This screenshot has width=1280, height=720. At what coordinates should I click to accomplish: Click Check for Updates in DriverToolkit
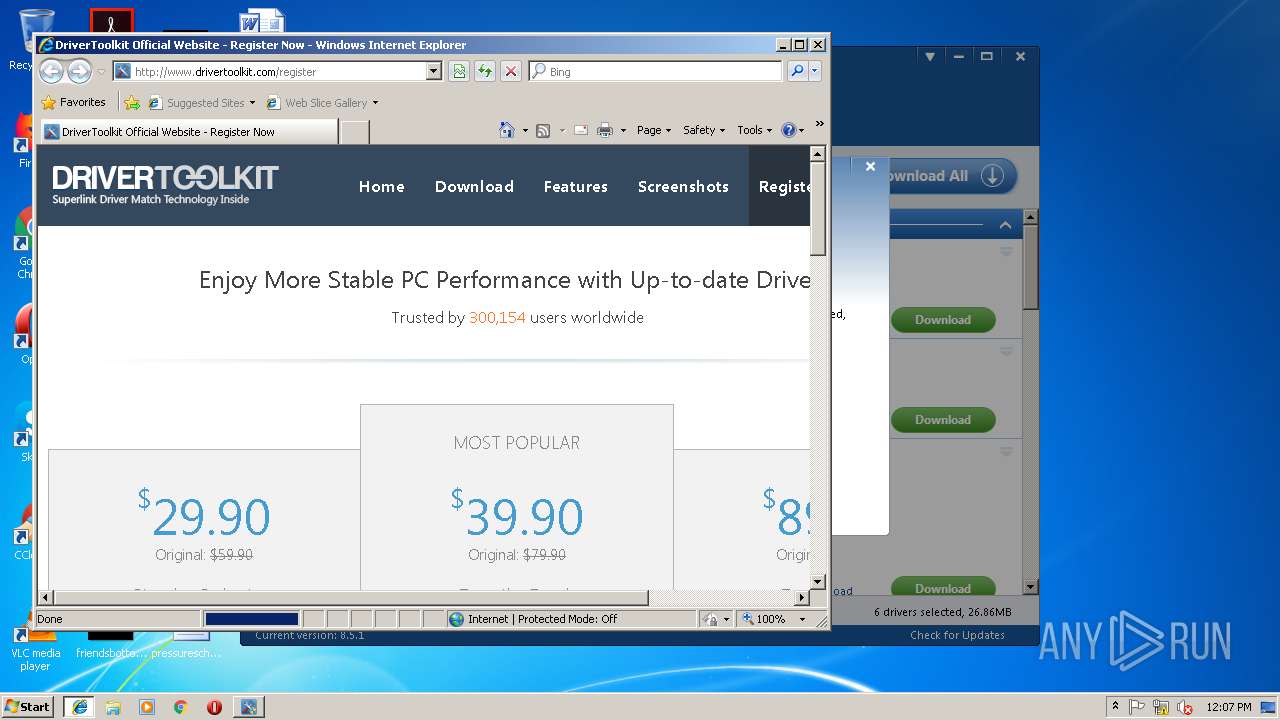click(x=957, y=635)
